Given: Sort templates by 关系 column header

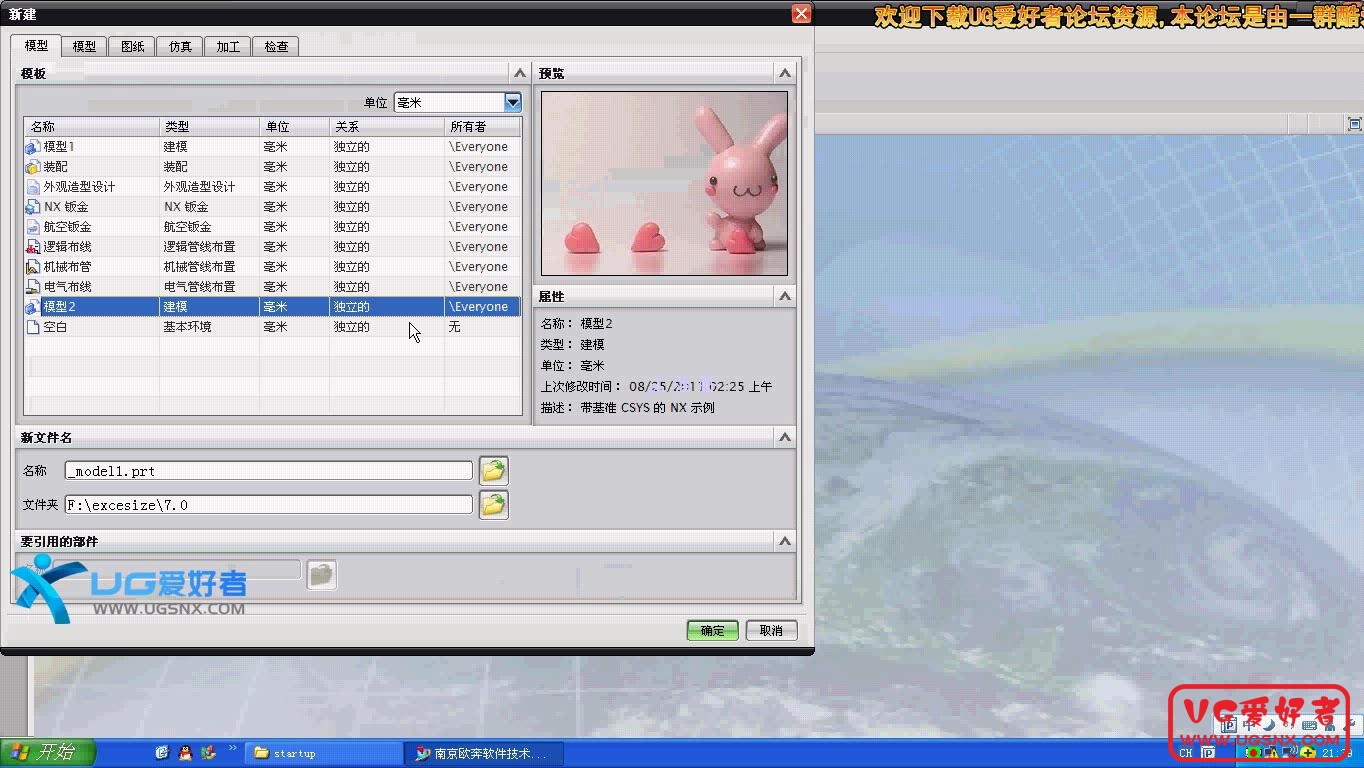Looking at the screenshot, I should [x=387, y=127].
